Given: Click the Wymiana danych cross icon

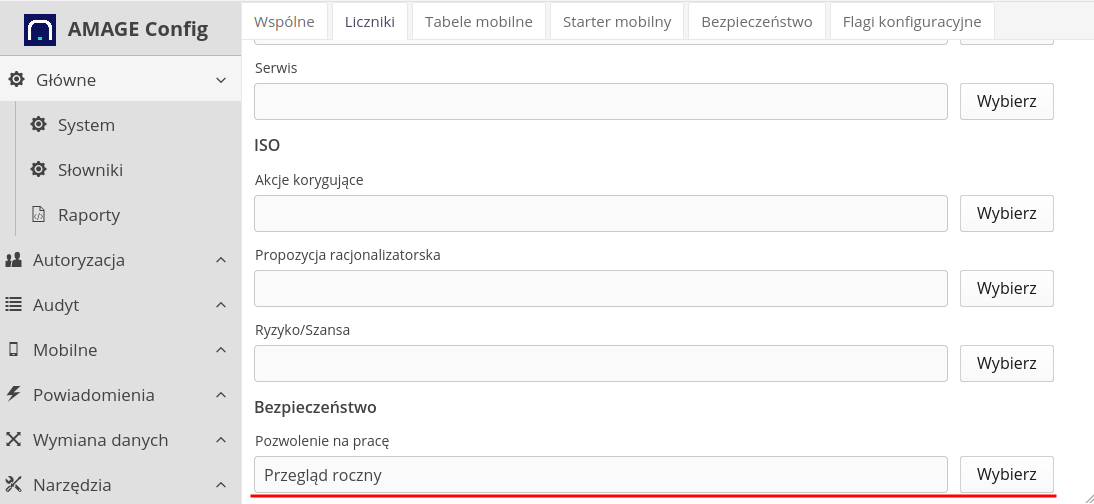Looking at the screenshot, I should (x=14, y=440).
